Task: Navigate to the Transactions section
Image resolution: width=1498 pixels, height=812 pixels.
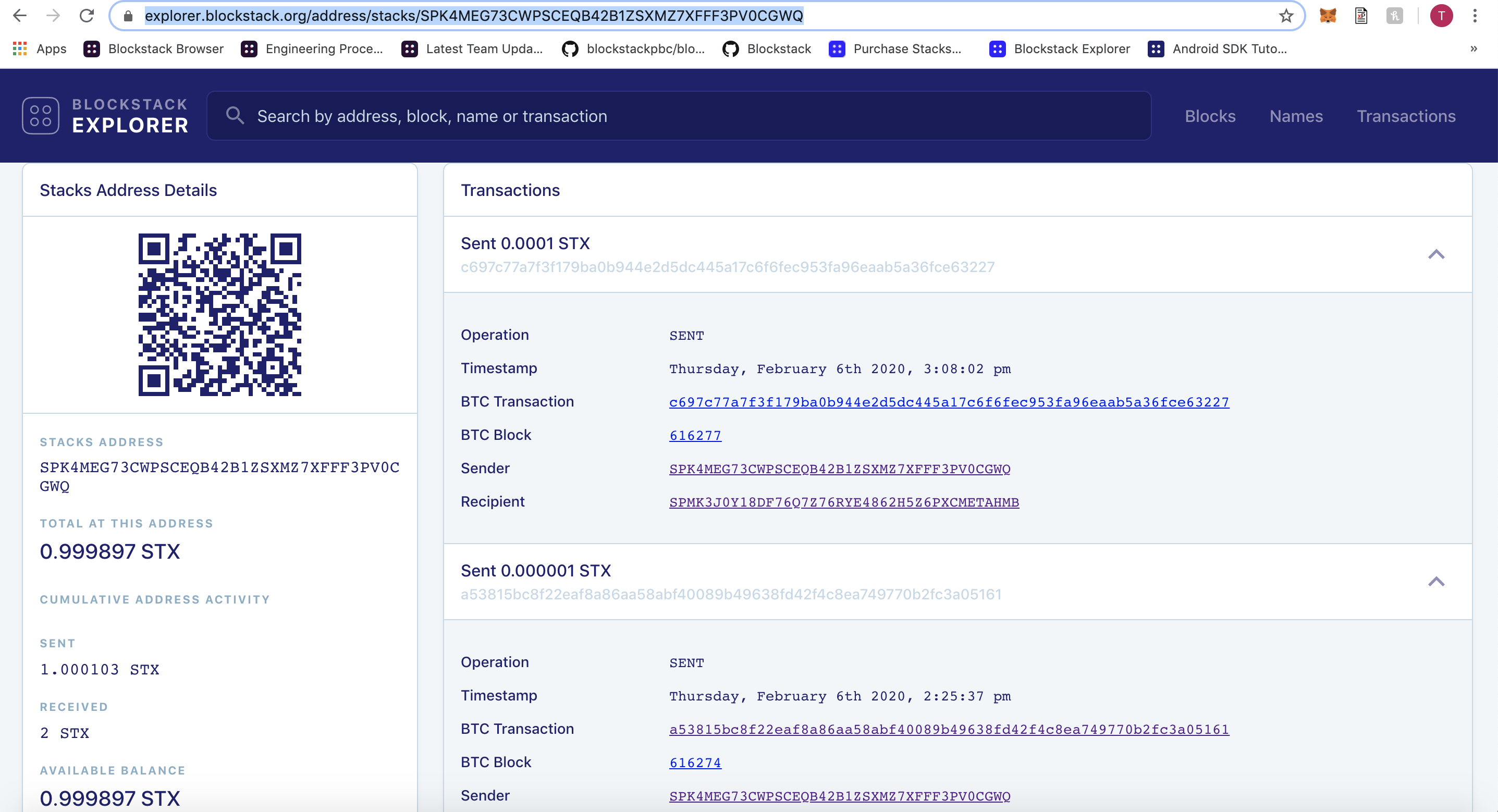Action: 1406,116
